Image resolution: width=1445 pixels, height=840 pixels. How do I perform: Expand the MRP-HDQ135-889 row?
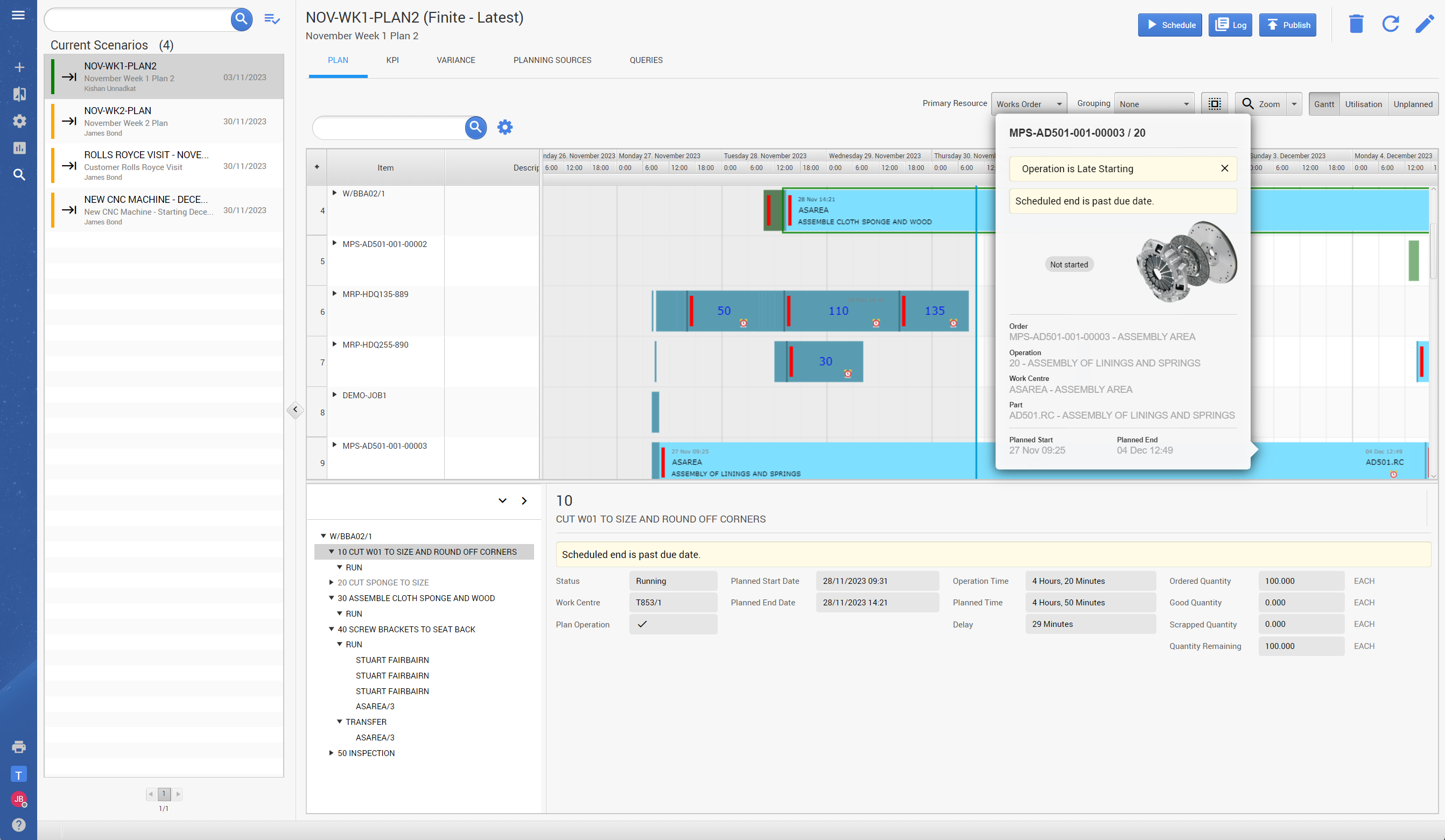click(x=335, y=294)
